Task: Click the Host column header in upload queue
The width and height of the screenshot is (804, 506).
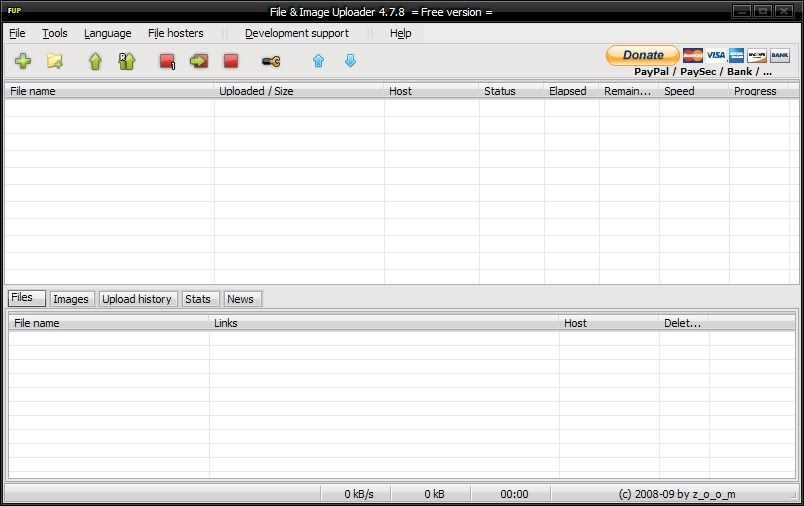Action: tap(432, 91)
